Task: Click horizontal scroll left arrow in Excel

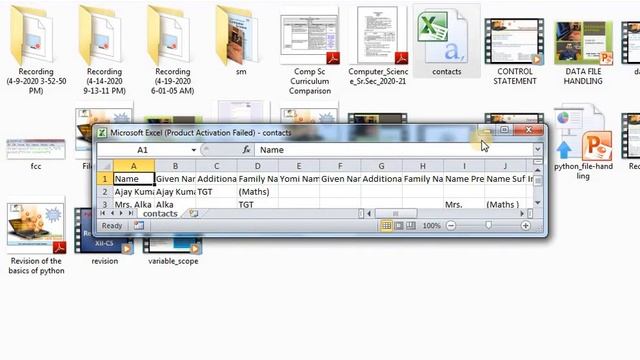Action: click(369, 213)
